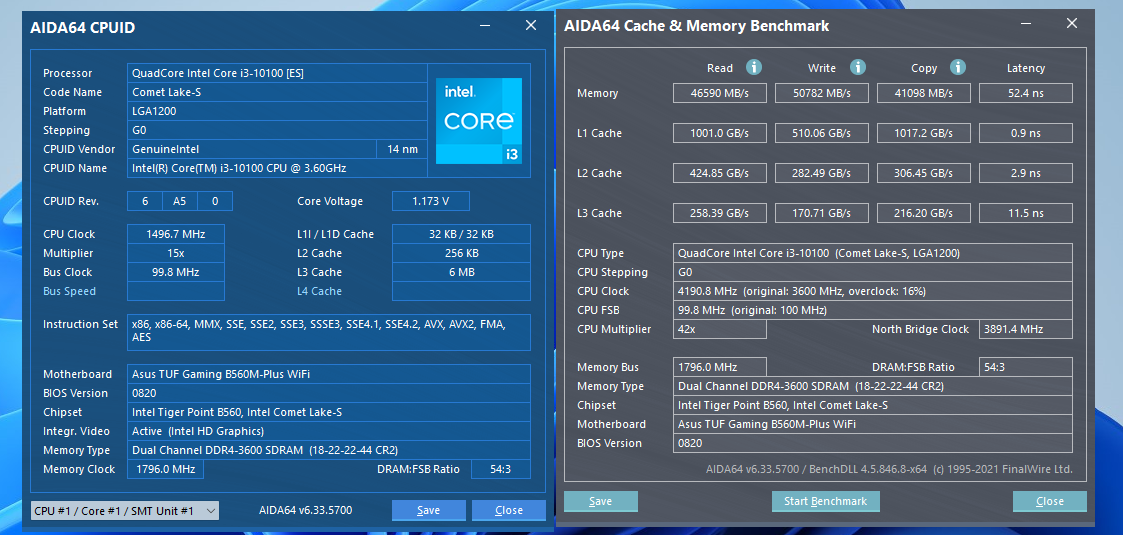Click the BIOS Version 0820 in Benchmark window
Screen dimensions: 1123x535
point(873,443)
